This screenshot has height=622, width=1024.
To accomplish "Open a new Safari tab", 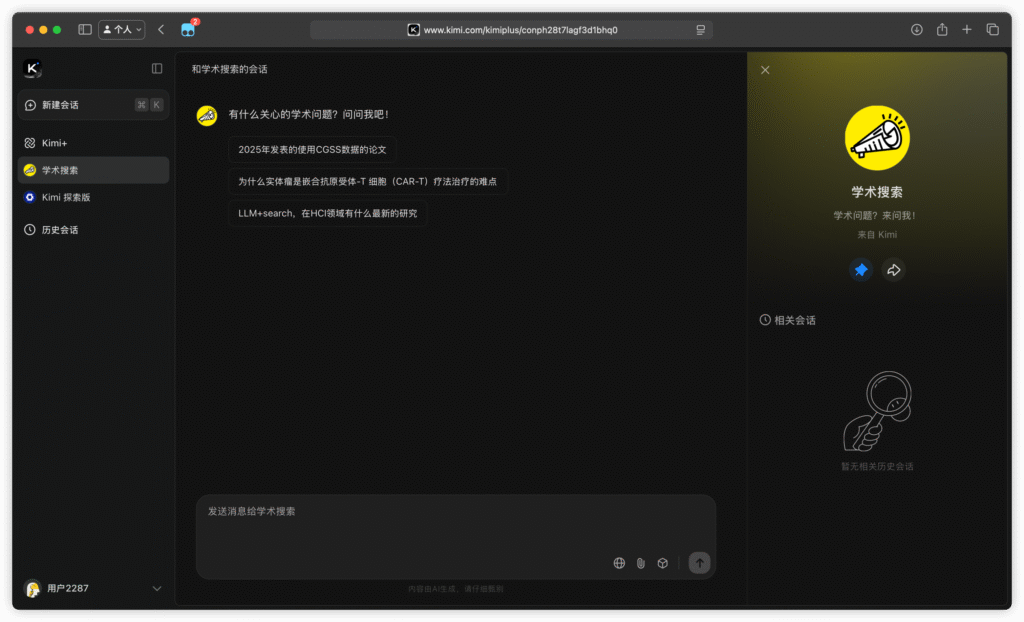I will coord(967,29).
